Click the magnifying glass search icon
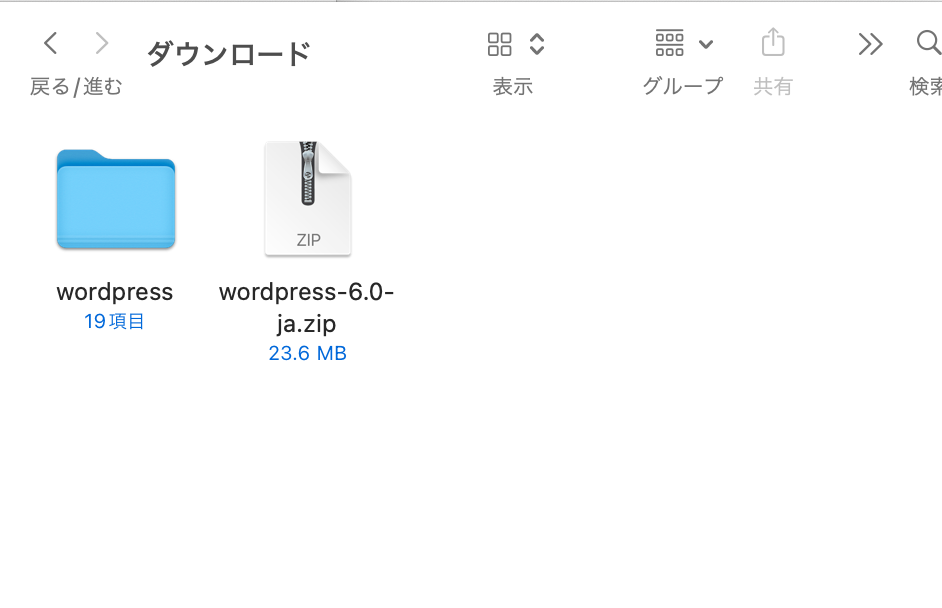The width and height of the screenshot is (942, 608). click(x=928, y=43)
